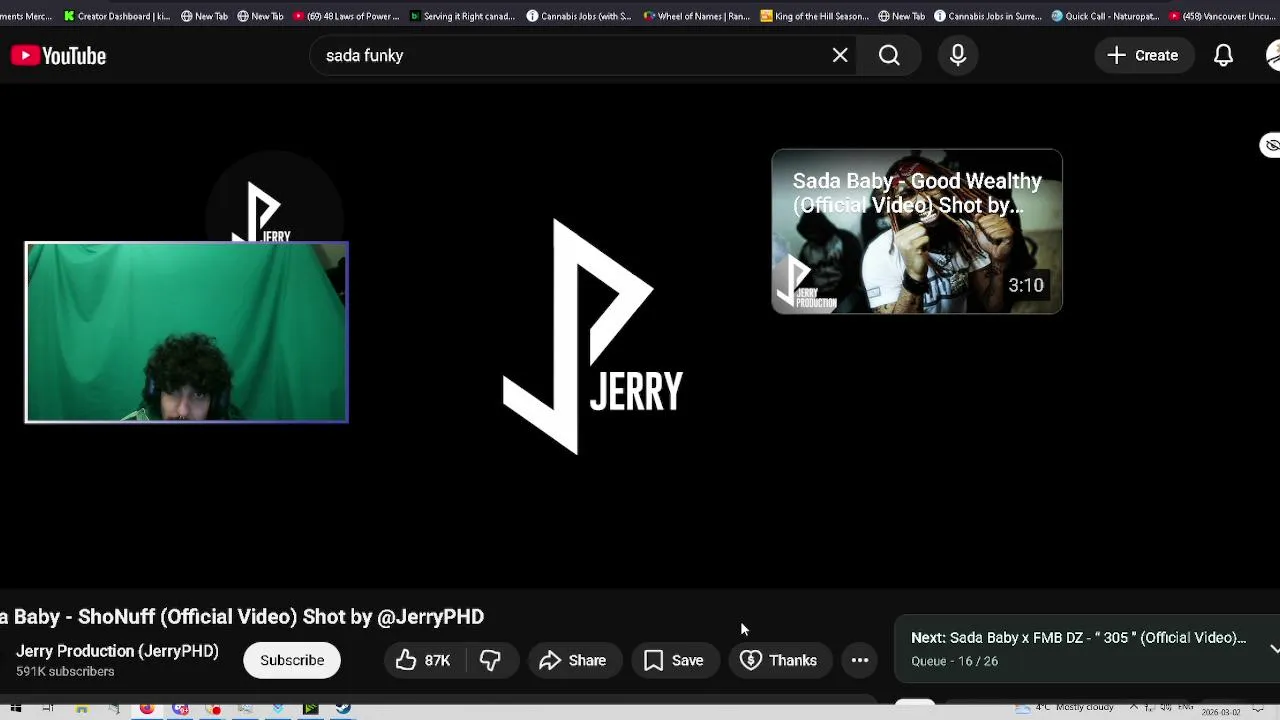The width and height of the screenshot is (1280, 720).
Task: Subscribe to Jerry Production
Action: tap(292, 660)
